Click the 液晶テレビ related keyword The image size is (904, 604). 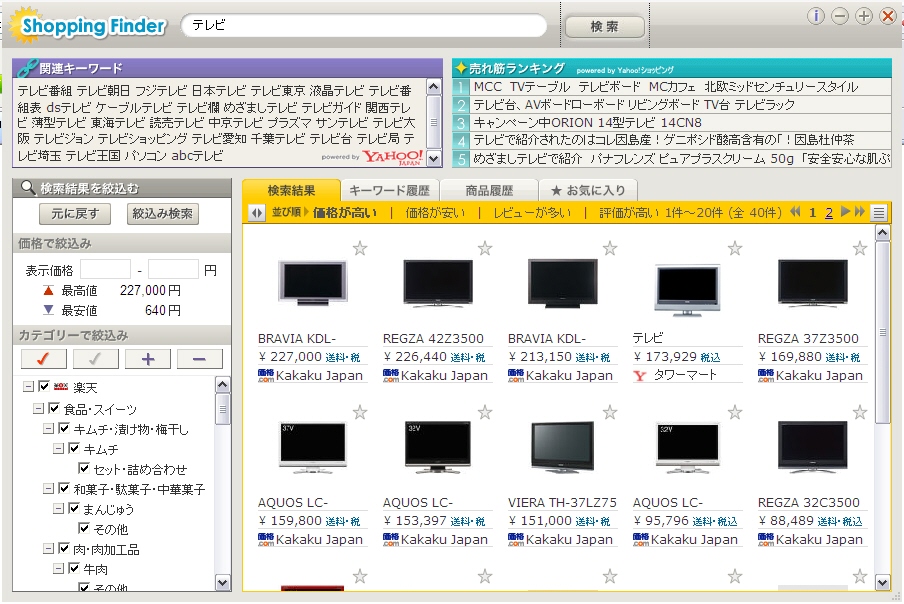pyautogui.click(x=336, y=90)
